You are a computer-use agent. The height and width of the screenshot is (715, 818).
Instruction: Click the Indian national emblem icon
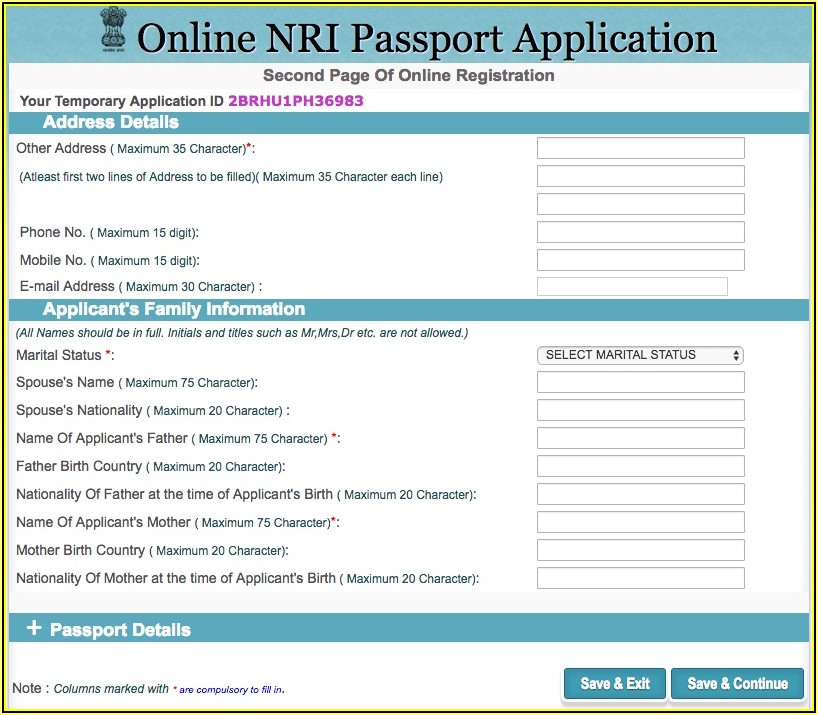(114, 33)
